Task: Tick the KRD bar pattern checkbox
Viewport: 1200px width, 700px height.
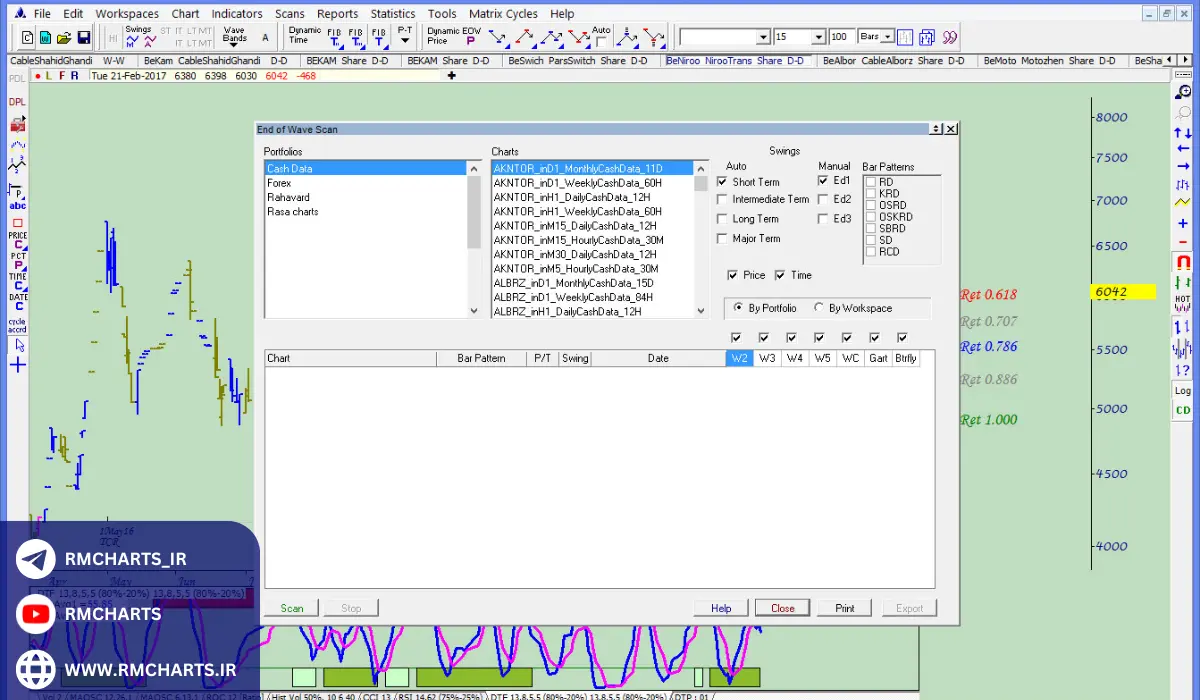Action: [871, 194]
